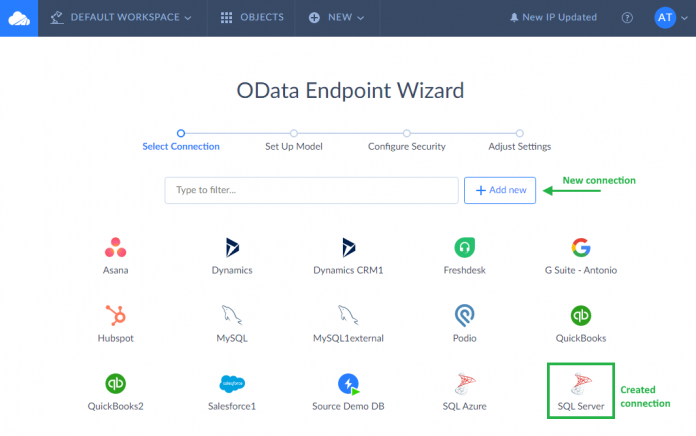
Task: Expand the AT user account menu
Action: tap(670, 18)
